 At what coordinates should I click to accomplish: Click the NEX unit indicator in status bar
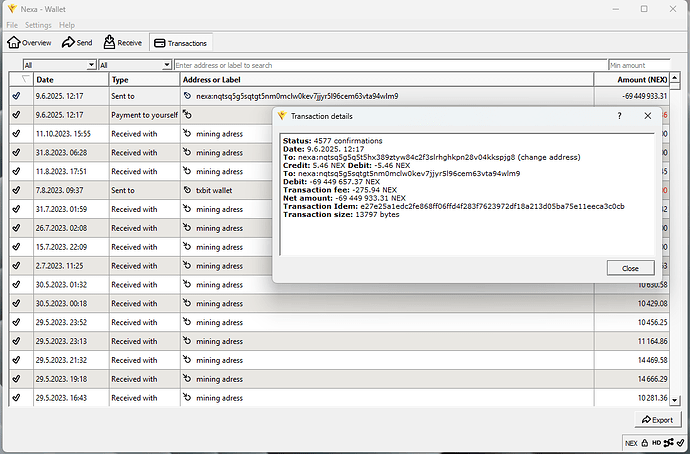[x=631, y=443]
